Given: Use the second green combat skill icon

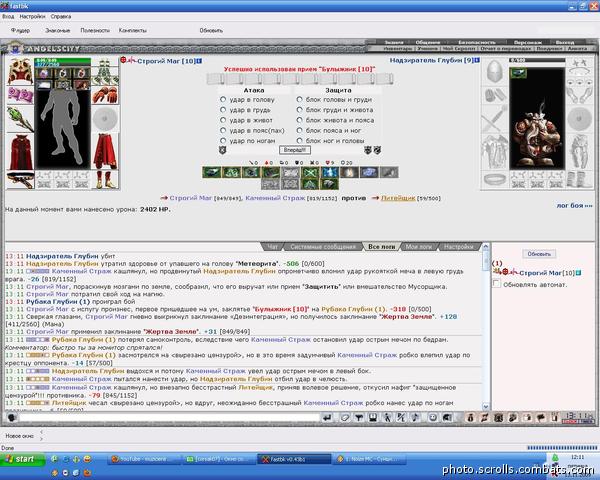Looking at the screenshot, I should 231,172.
